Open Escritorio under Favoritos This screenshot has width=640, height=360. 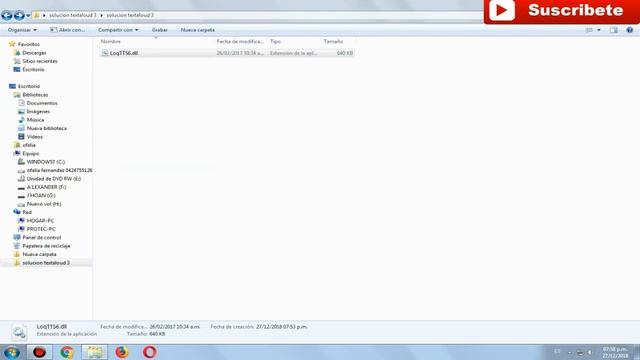33,69
